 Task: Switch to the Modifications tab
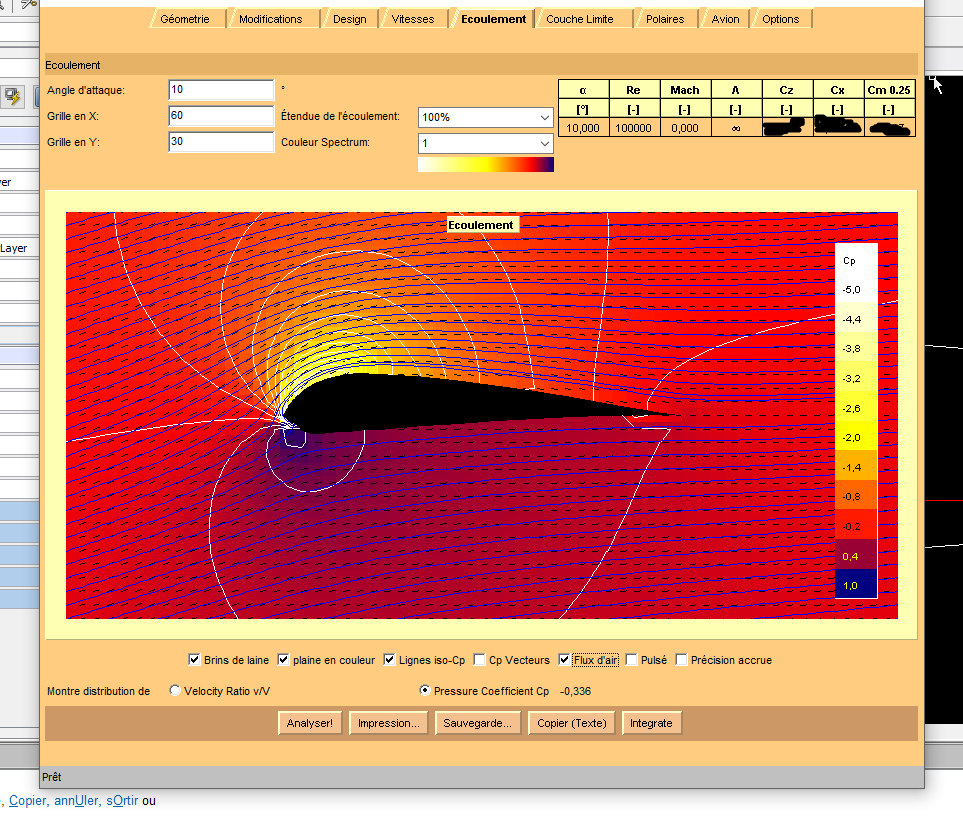[270, 19]
